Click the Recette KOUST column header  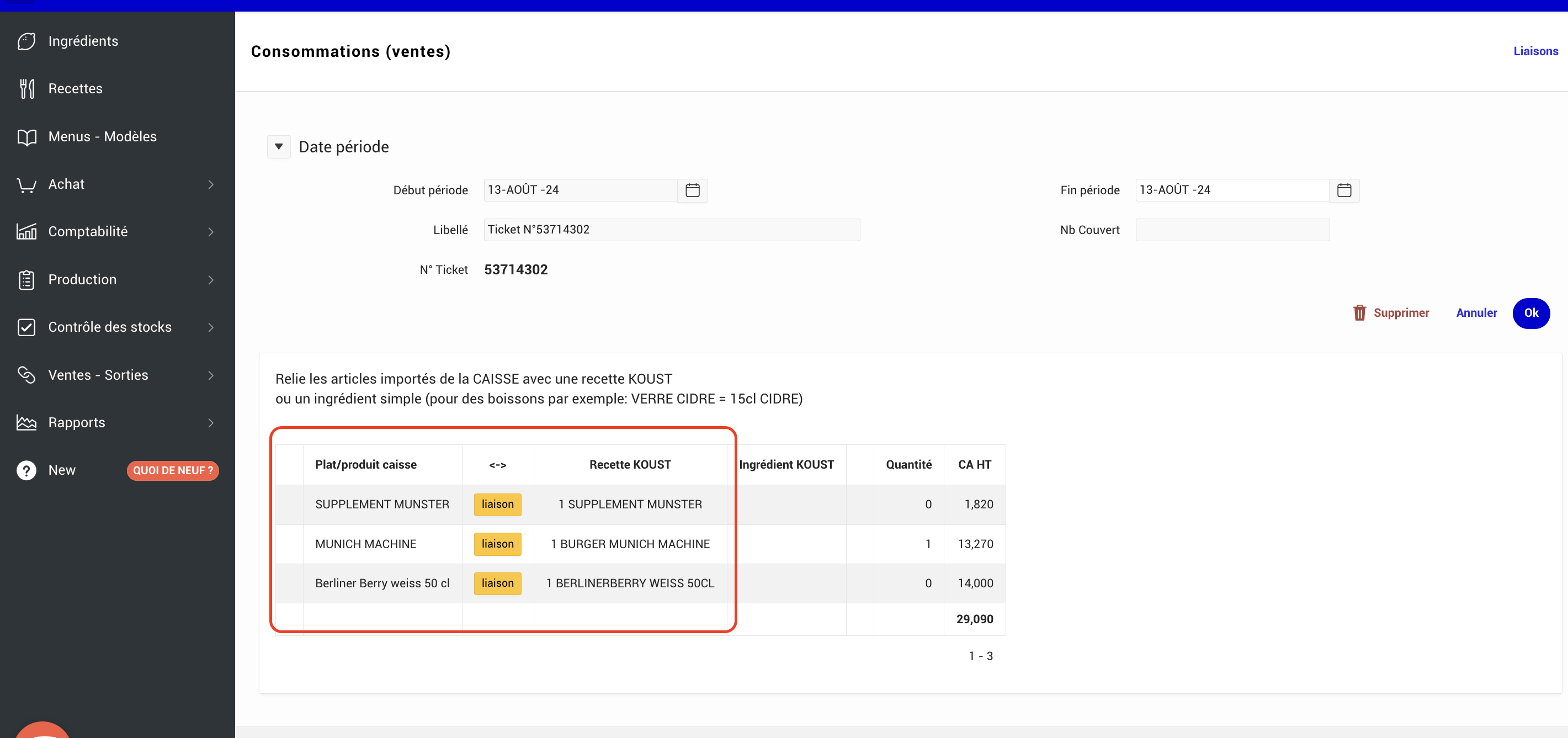(x=630, y=465)
